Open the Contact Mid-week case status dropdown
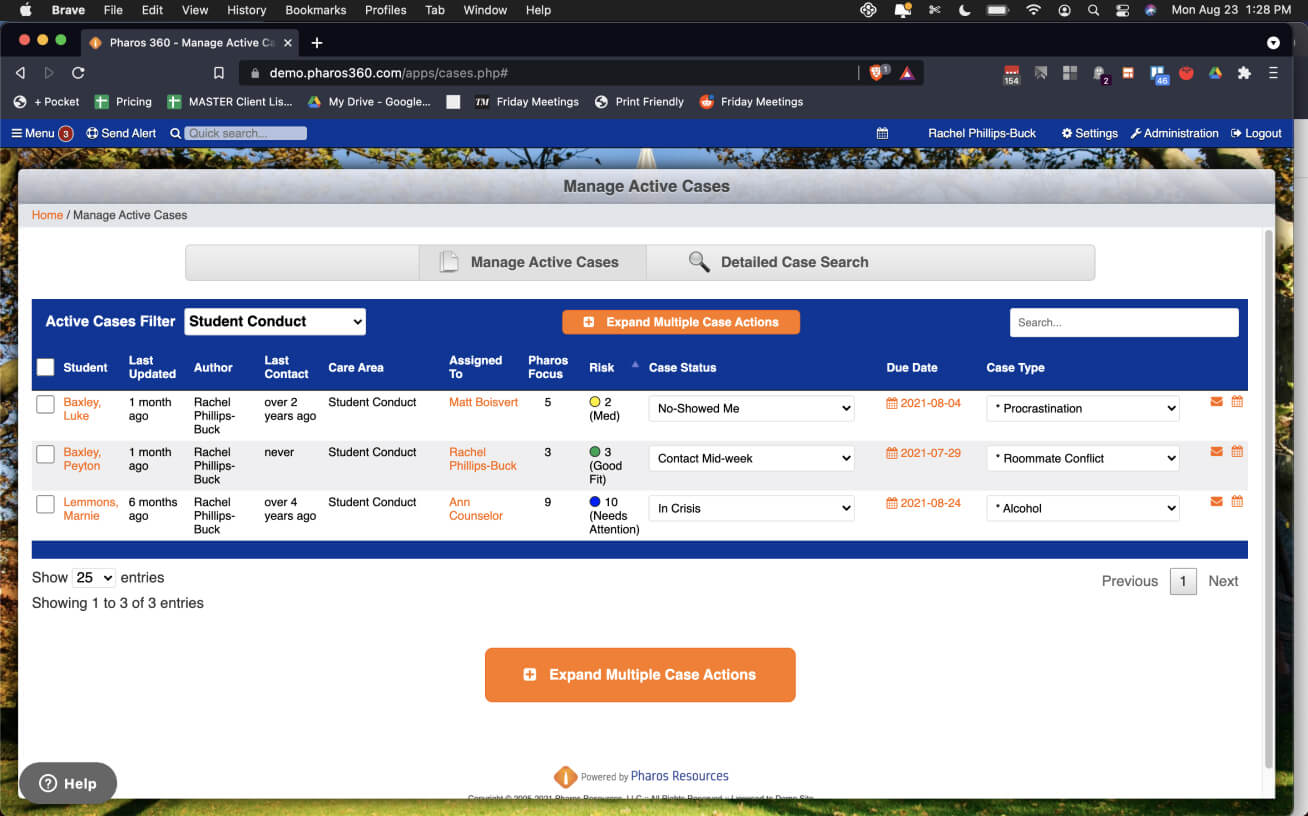The image size is (1308, 816). click(752, 458)
